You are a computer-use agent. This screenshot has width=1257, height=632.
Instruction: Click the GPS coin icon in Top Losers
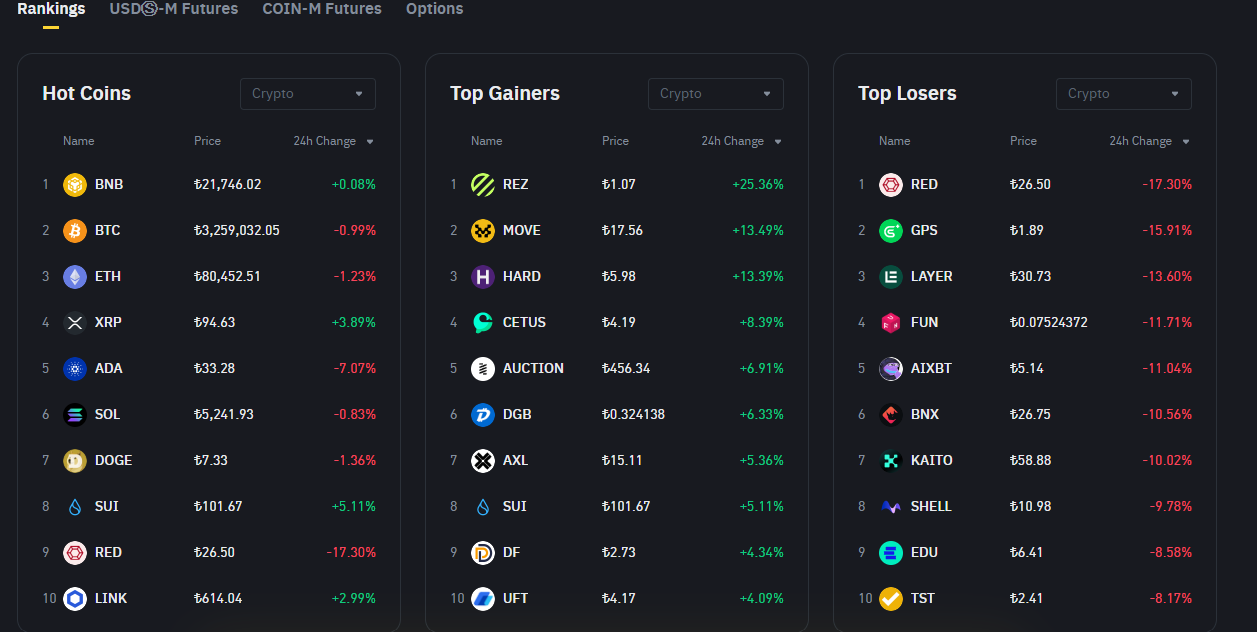pos(891,231)
